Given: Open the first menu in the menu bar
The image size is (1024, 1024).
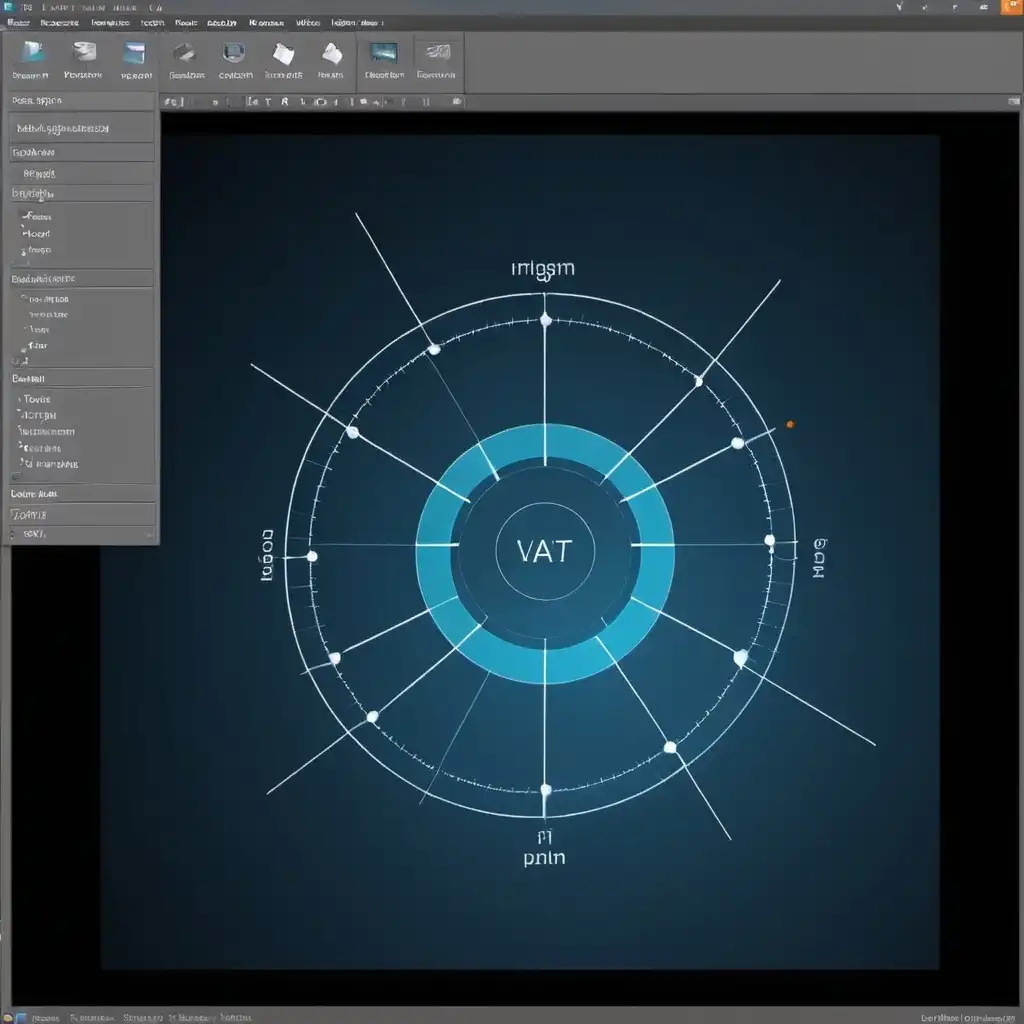Looking at the screenshot, I should point(18,23).
